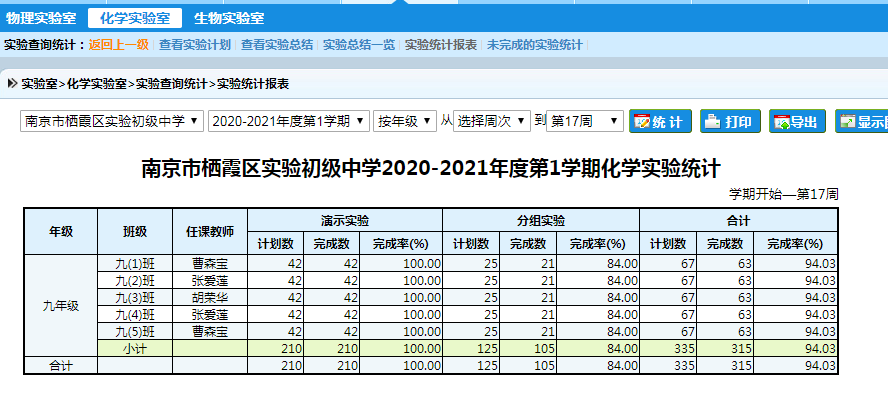Open 查看实验计划 link
Viewport: 888px width, 402px height.
(x=195, y=45)
